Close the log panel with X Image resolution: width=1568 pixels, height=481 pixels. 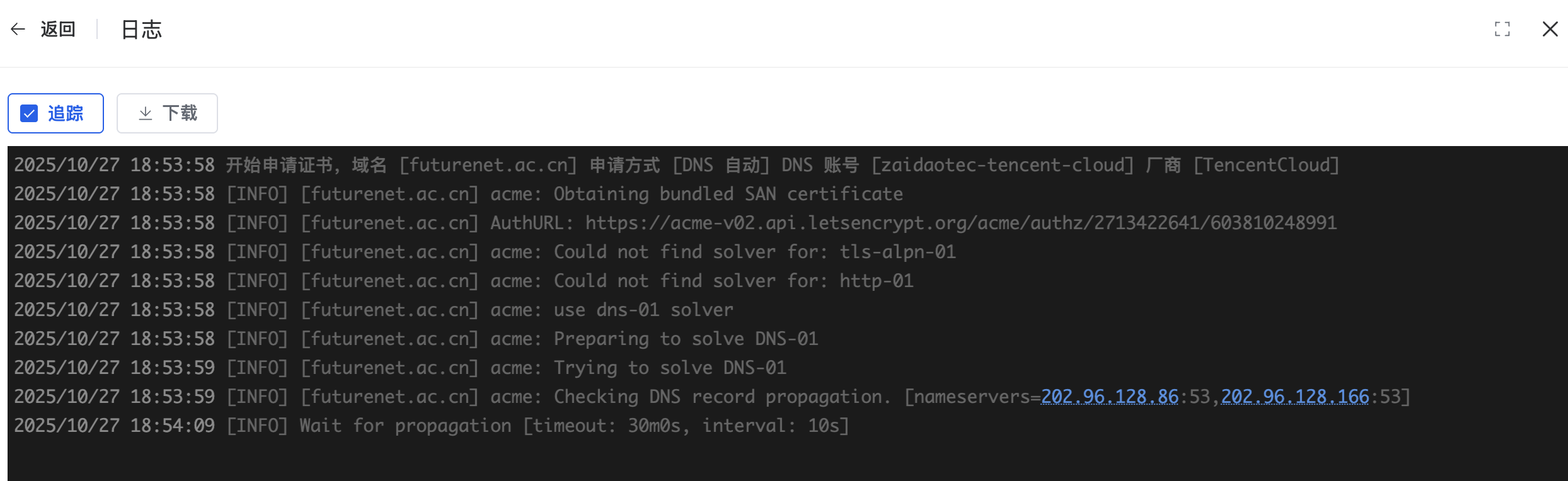(1550, 29)
